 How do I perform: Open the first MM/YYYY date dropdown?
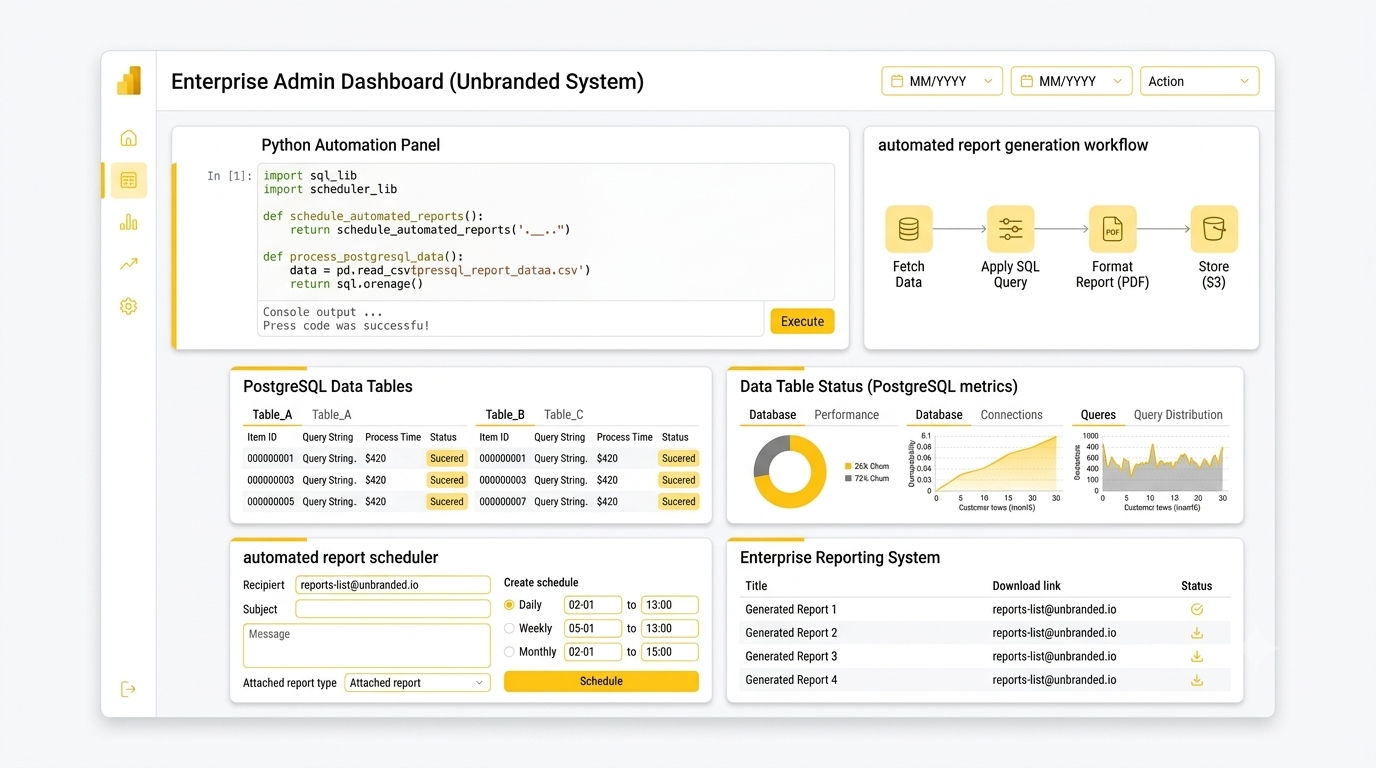[942, 81]
